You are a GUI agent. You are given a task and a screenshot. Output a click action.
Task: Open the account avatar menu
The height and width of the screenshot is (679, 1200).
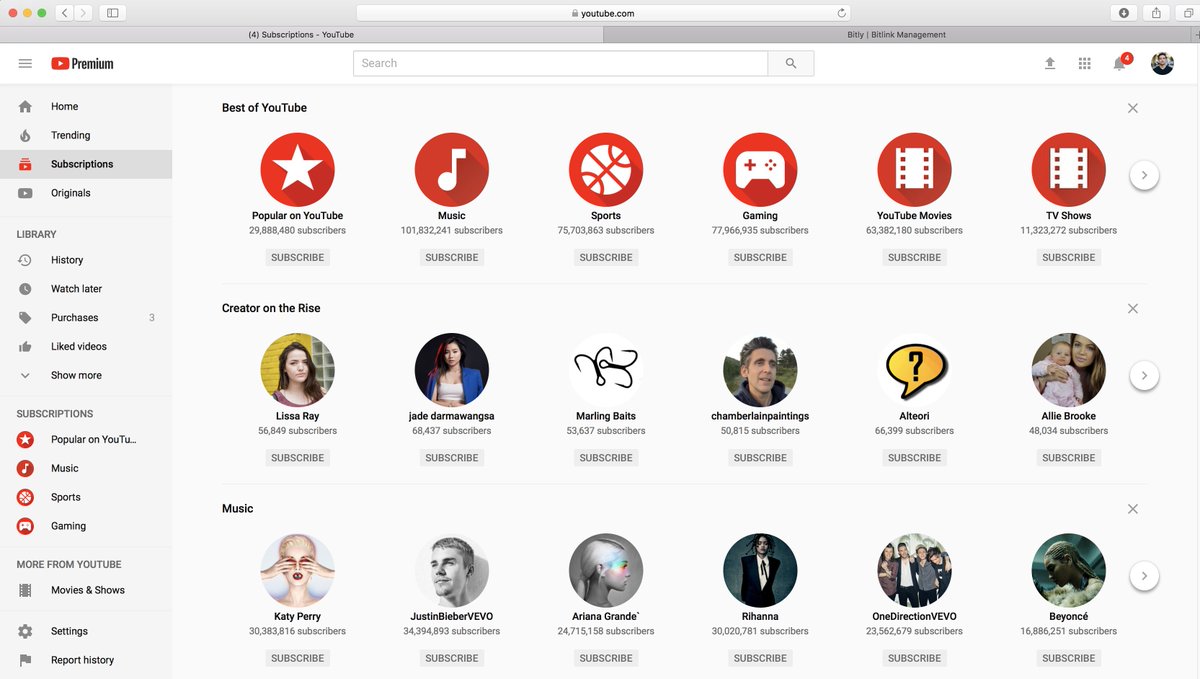1162,63
